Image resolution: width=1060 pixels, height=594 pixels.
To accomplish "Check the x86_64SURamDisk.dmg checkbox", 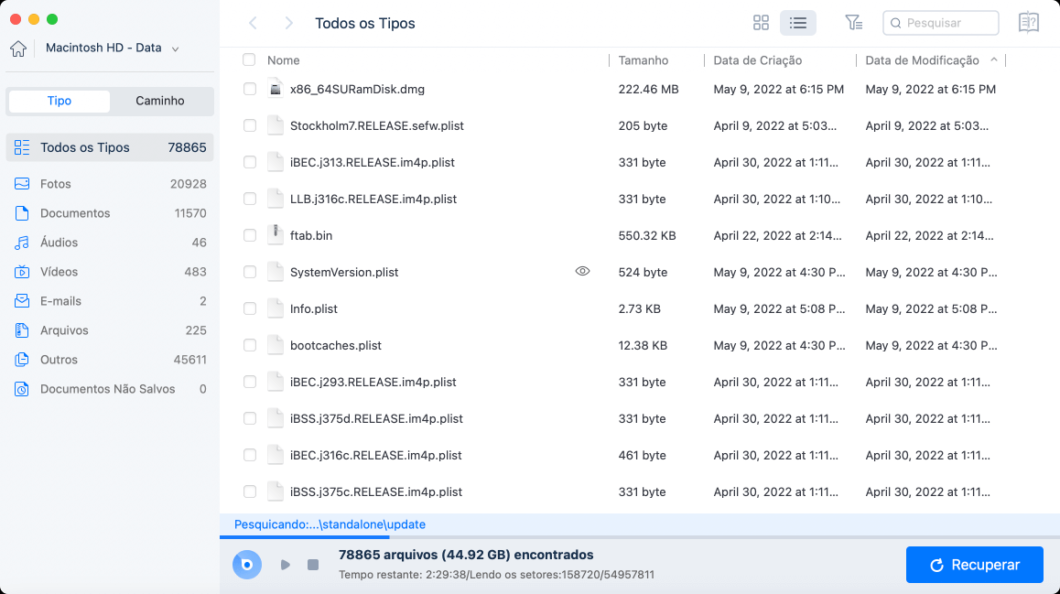I will [x=249, y=89].
